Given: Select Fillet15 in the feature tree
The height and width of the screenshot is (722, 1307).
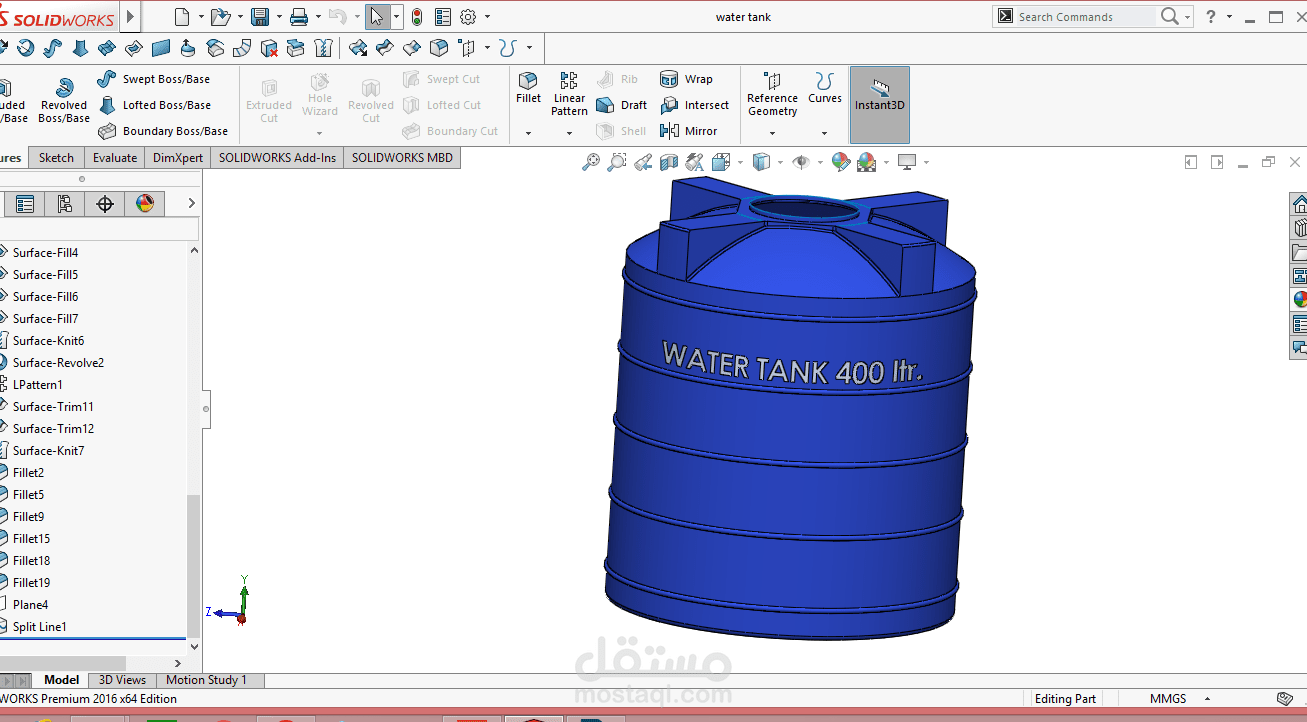Looking at the screenshot, I should [31, 539].
